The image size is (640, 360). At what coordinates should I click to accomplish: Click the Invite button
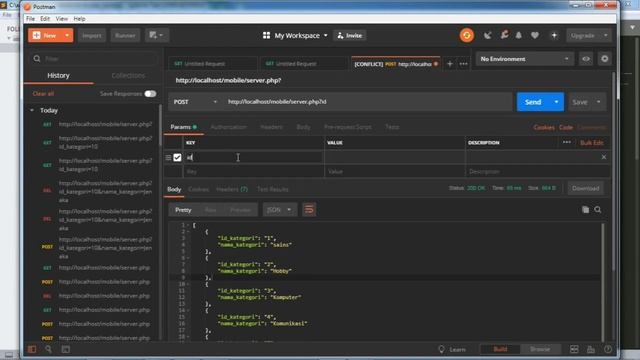tap(350, 36)
